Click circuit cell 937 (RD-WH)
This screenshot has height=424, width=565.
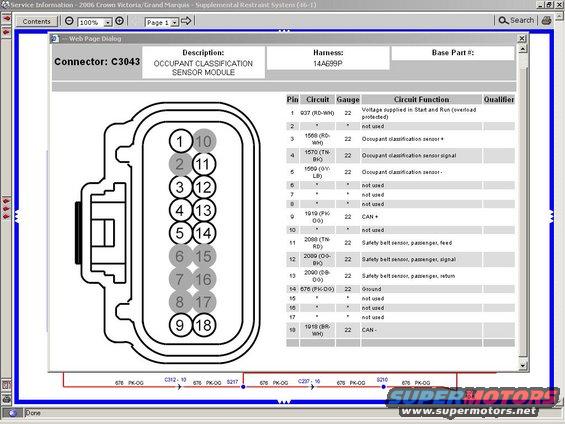pos(317,113)
